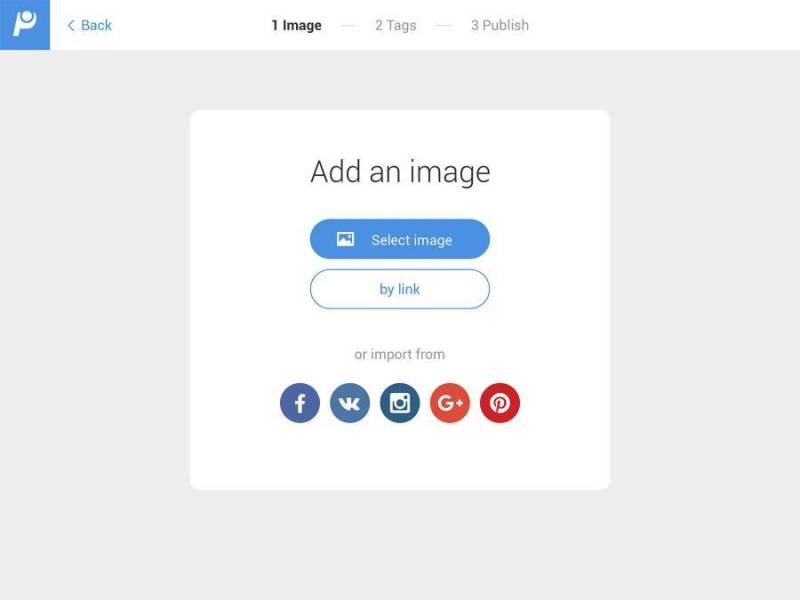This screenshot has height=600, width=800.
Task: Click the or import from label
Action: point(399,354)
